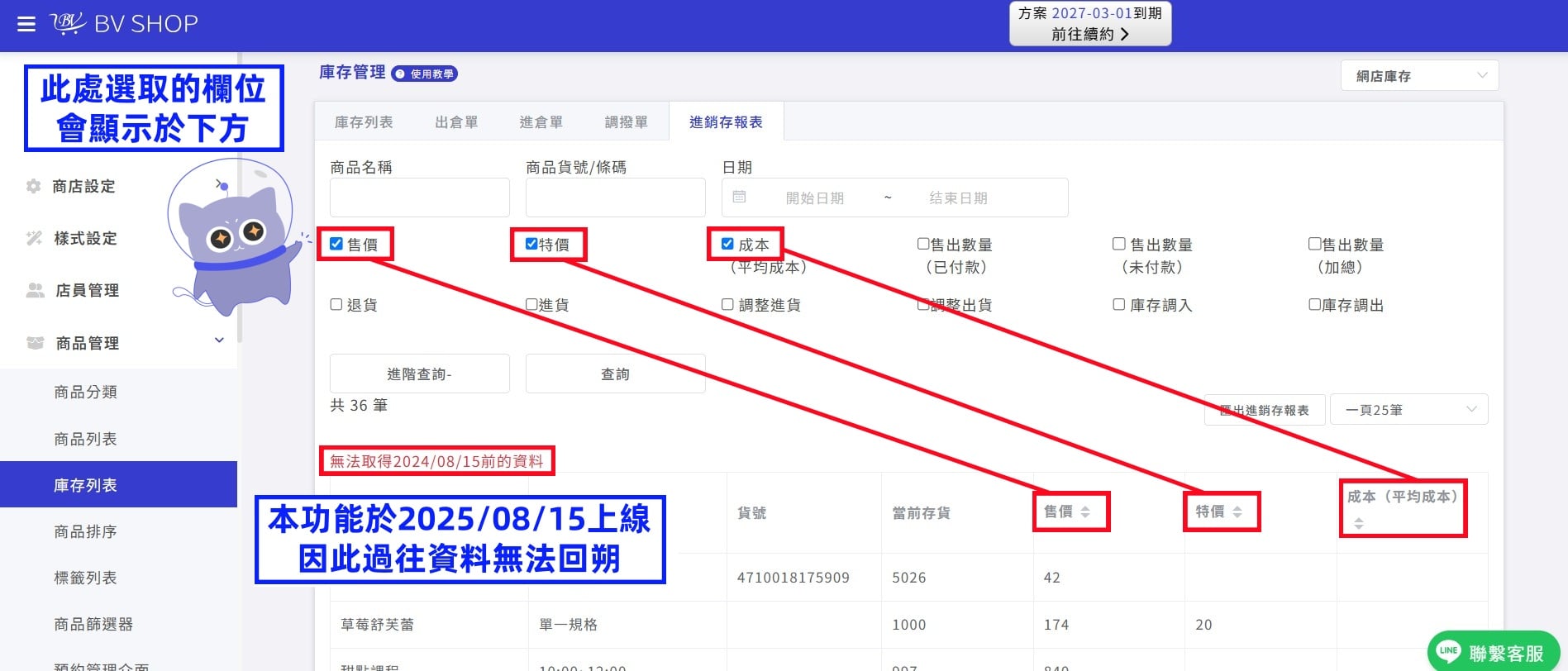Image resolution: width=1568 pixels, height=671 pixels.
Task: Tick the 庫存調出 checkbox
Action: [x=1314, y=305]
